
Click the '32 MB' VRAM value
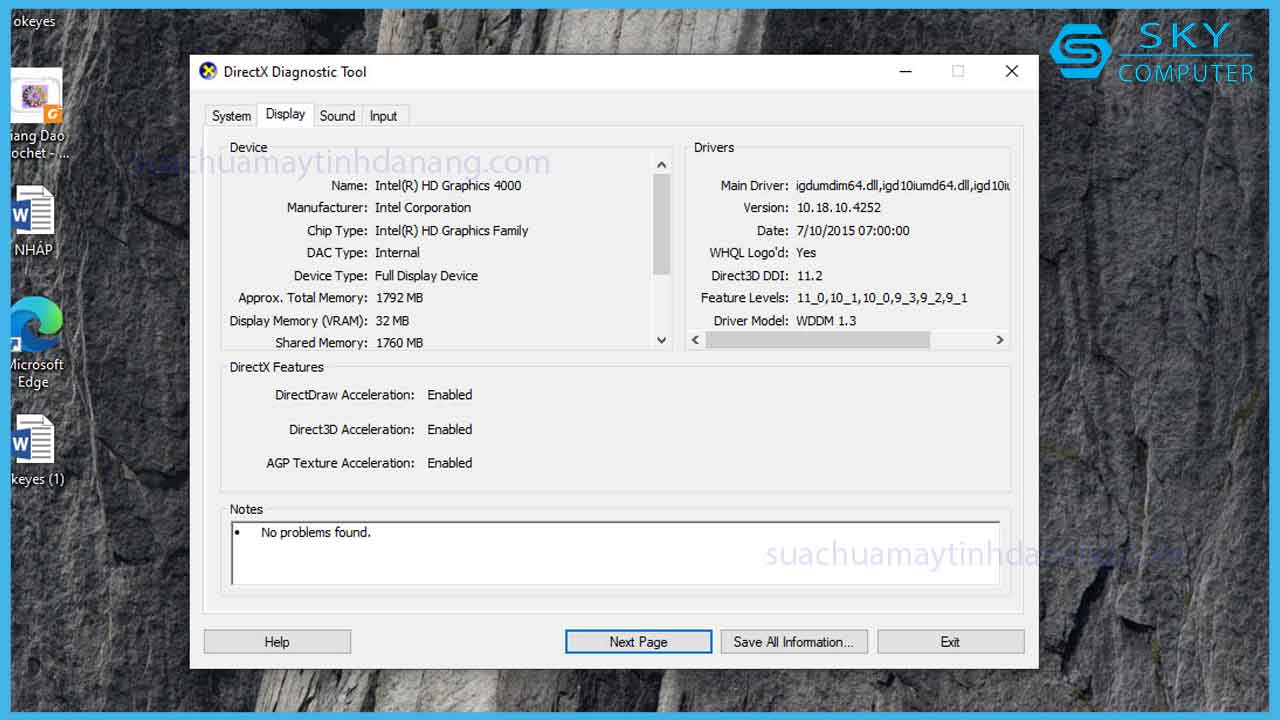click(x=392, y=321)
